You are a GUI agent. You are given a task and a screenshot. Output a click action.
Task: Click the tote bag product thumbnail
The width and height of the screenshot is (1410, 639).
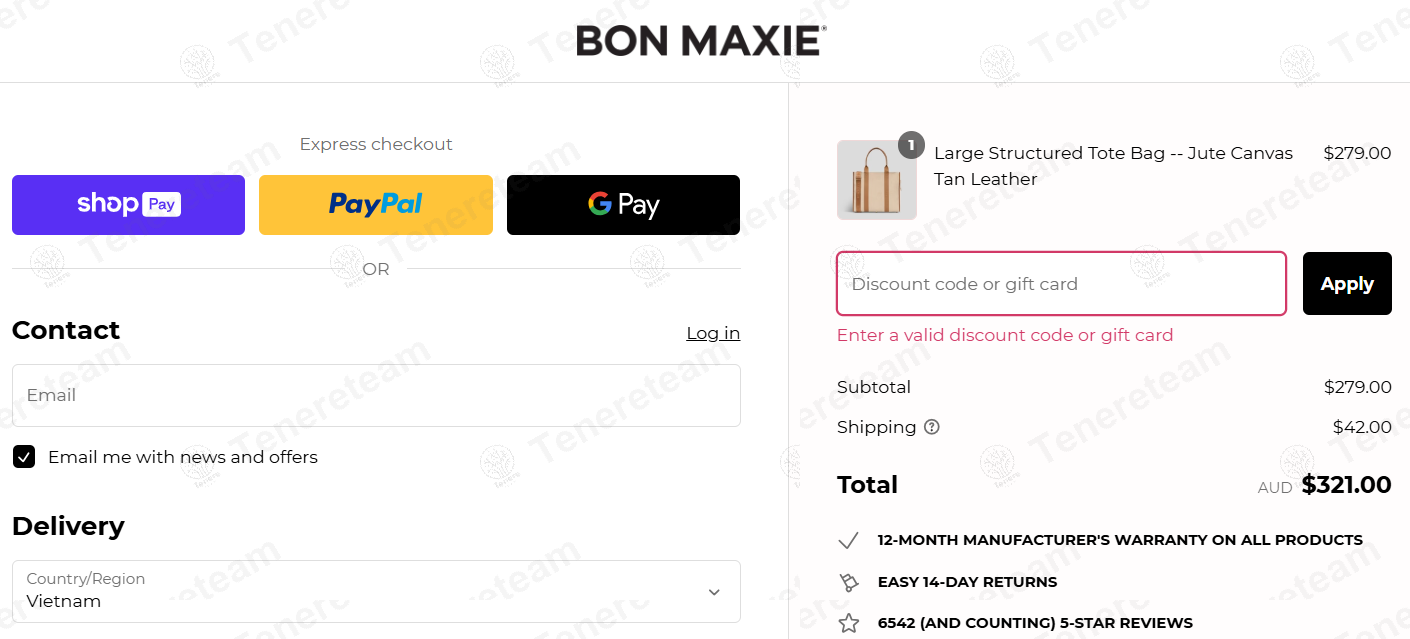[x=876, y=181]
